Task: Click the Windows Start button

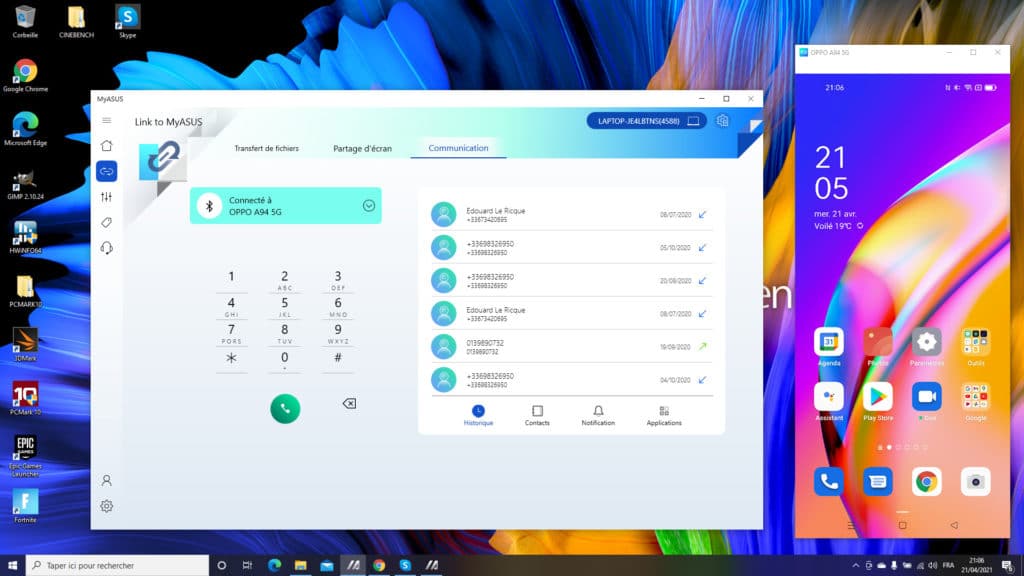Action: pos(12,566)
